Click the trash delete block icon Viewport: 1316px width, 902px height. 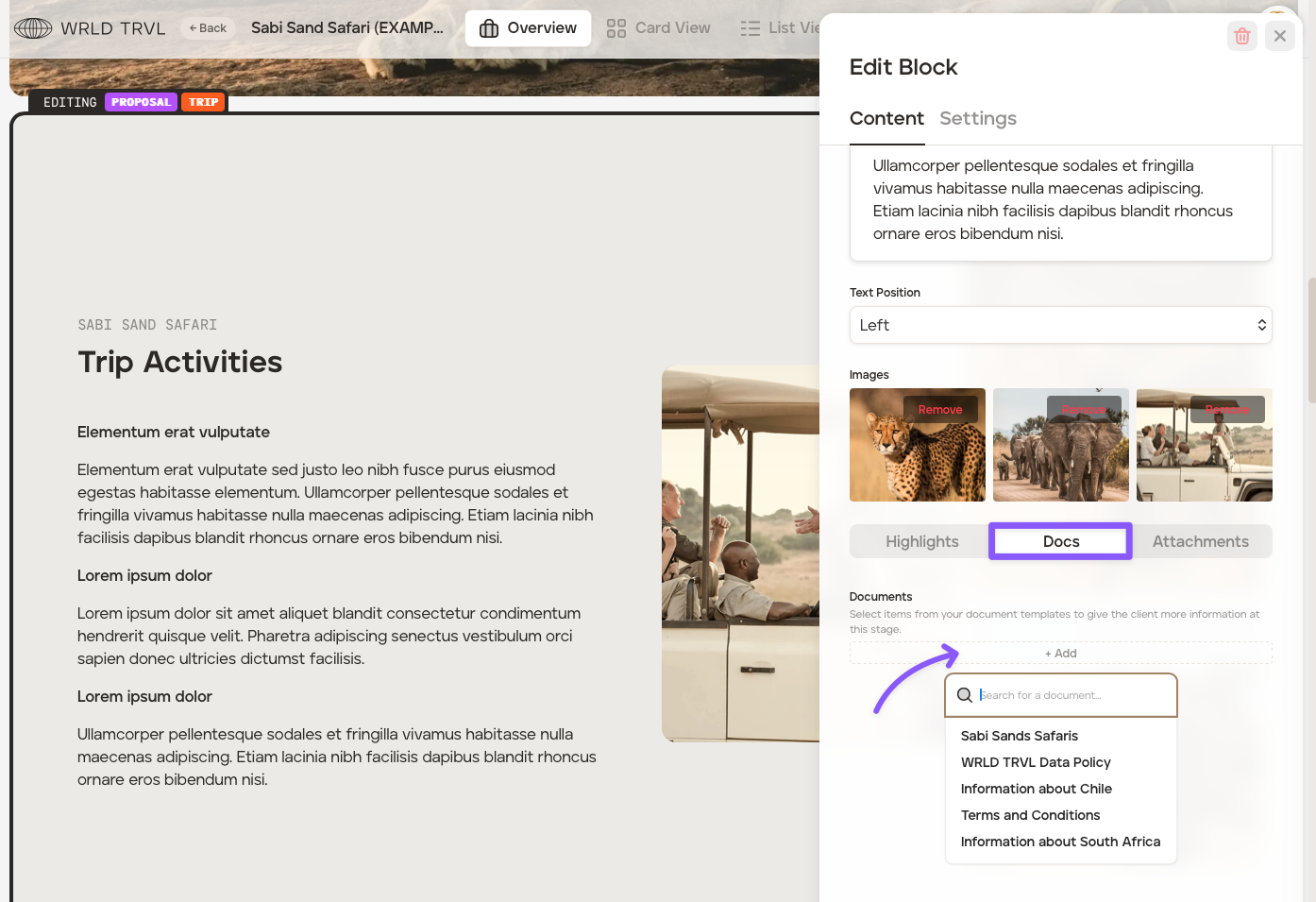[1241, 36]
